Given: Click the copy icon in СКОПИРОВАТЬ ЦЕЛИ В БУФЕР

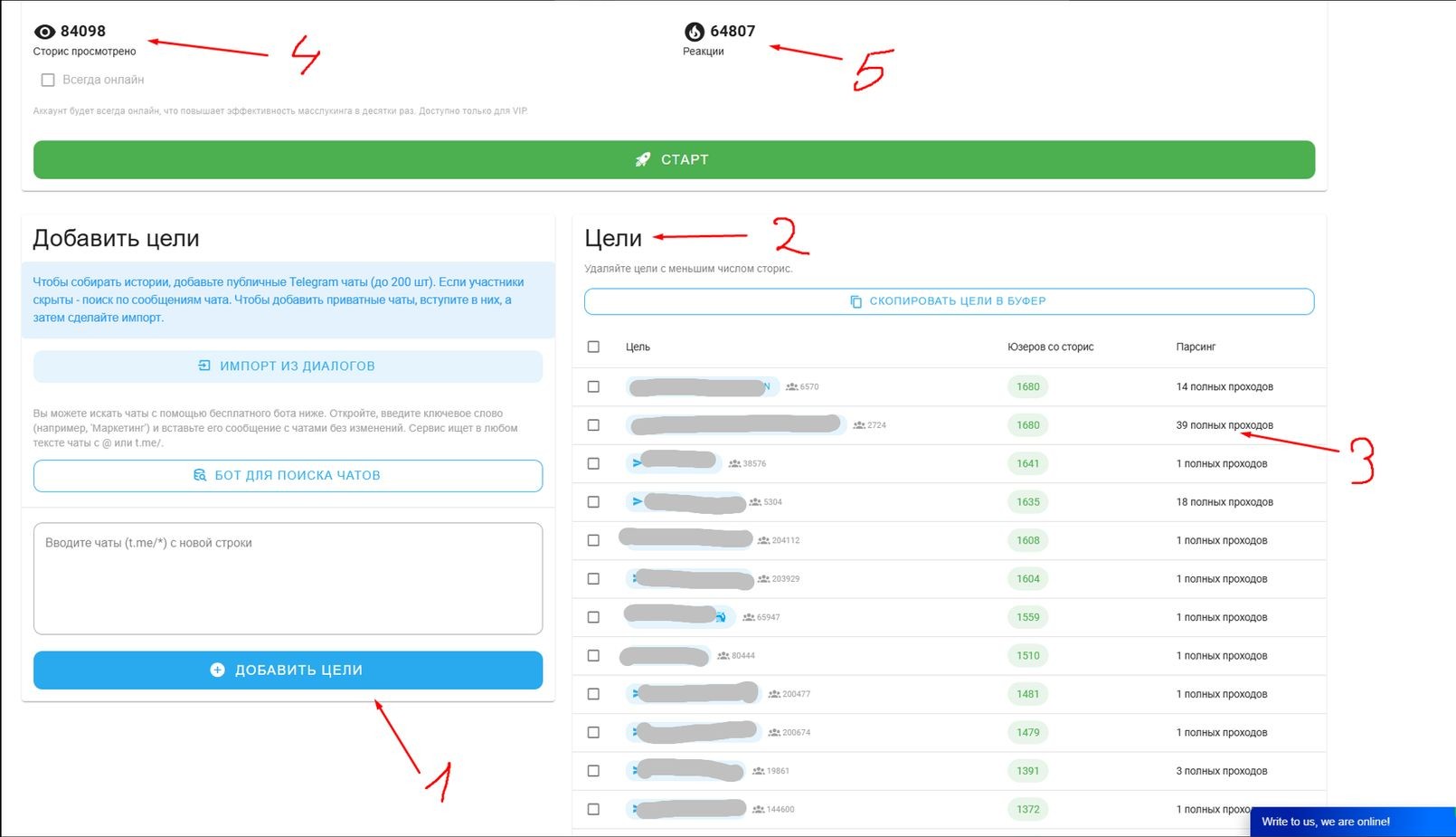Looking at the screenshot, I should pyautogui.click(x=856, y=301).
